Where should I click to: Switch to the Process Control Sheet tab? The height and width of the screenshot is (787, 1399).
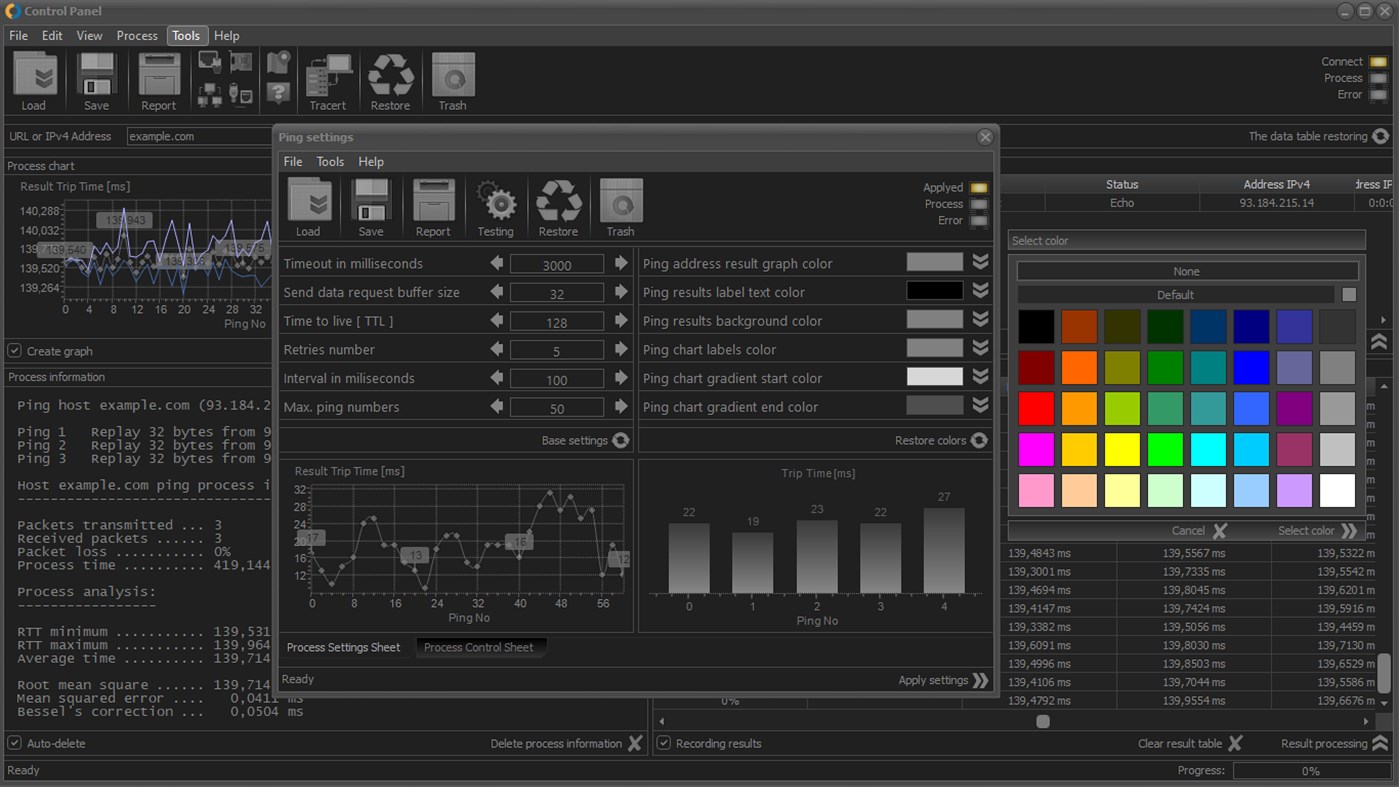pyautogui.click(x=479, y=647)
